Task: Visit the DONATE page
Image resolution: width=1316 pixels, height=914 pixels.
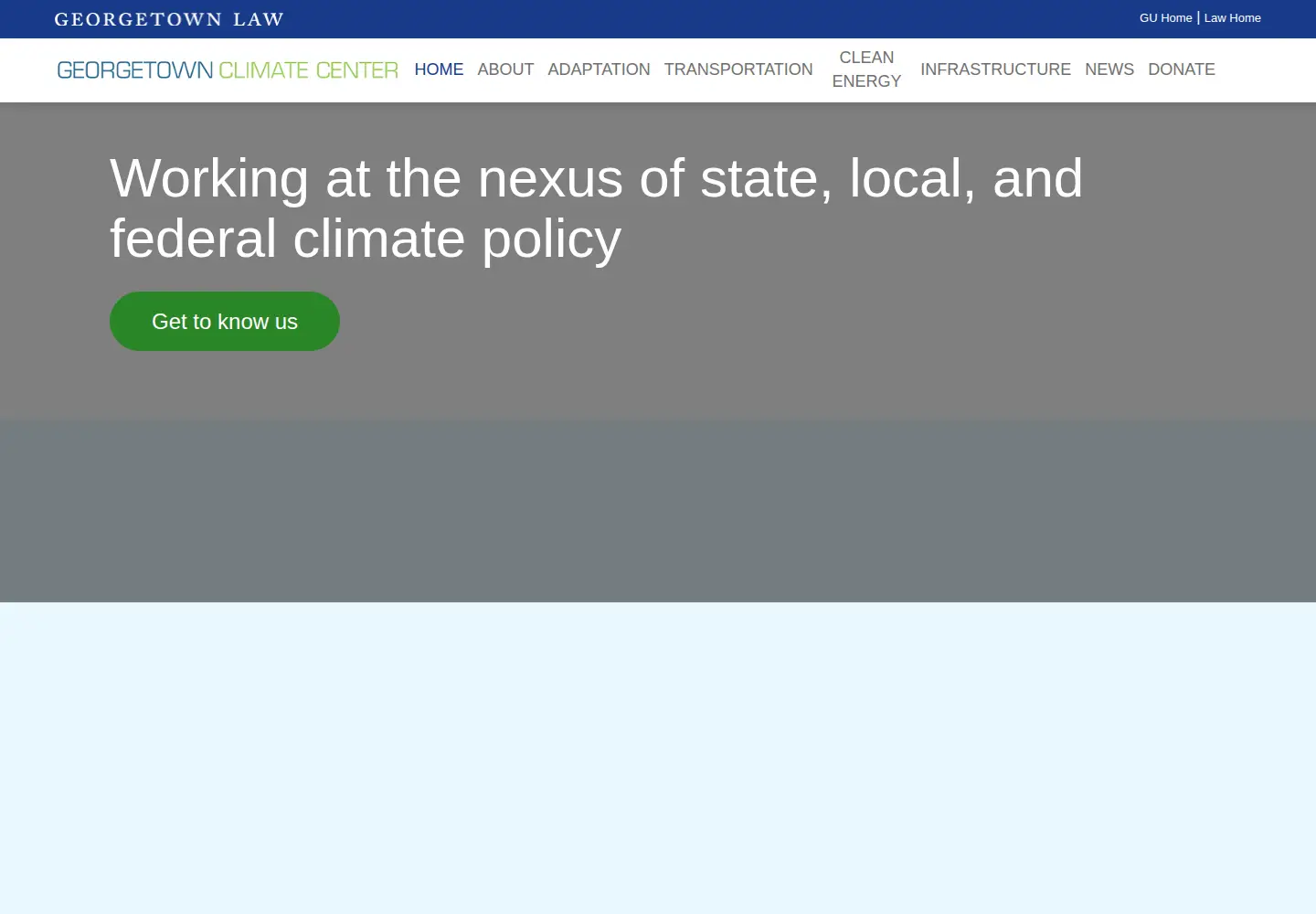Action: click(x=1182, y=69)
